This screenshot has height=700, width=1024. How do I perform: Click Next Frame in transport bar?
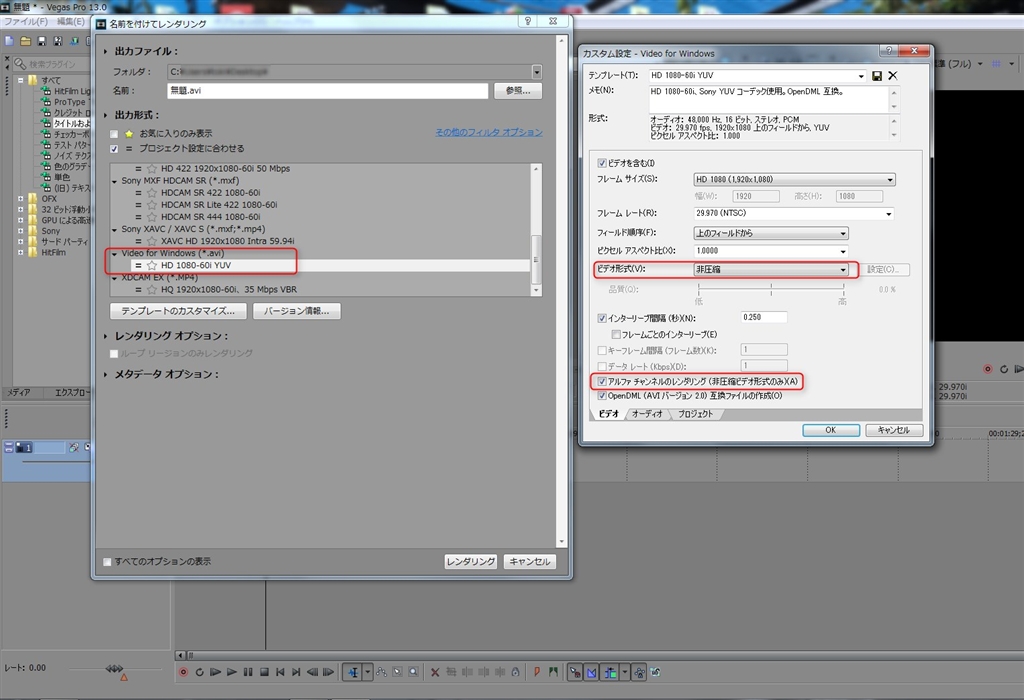click(328, 672)
